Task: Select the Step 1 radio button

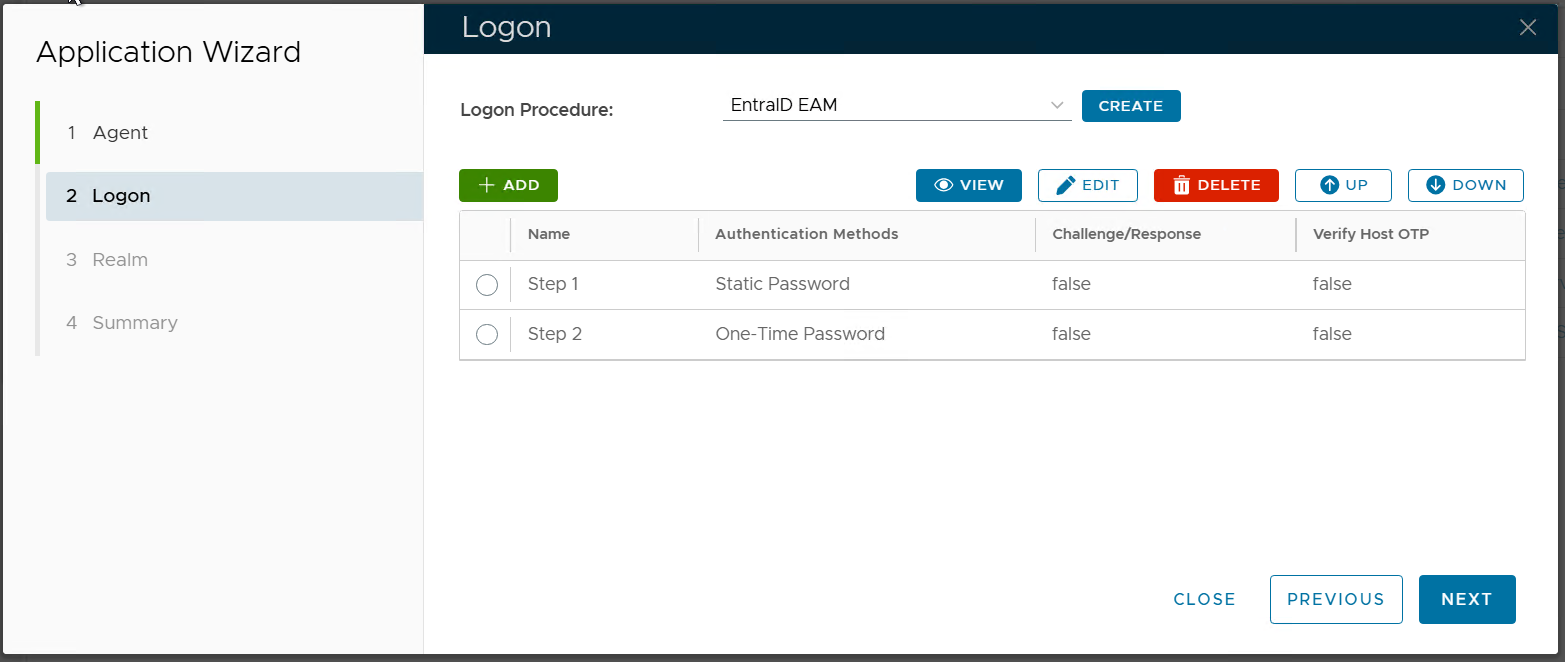Action: 487,285
